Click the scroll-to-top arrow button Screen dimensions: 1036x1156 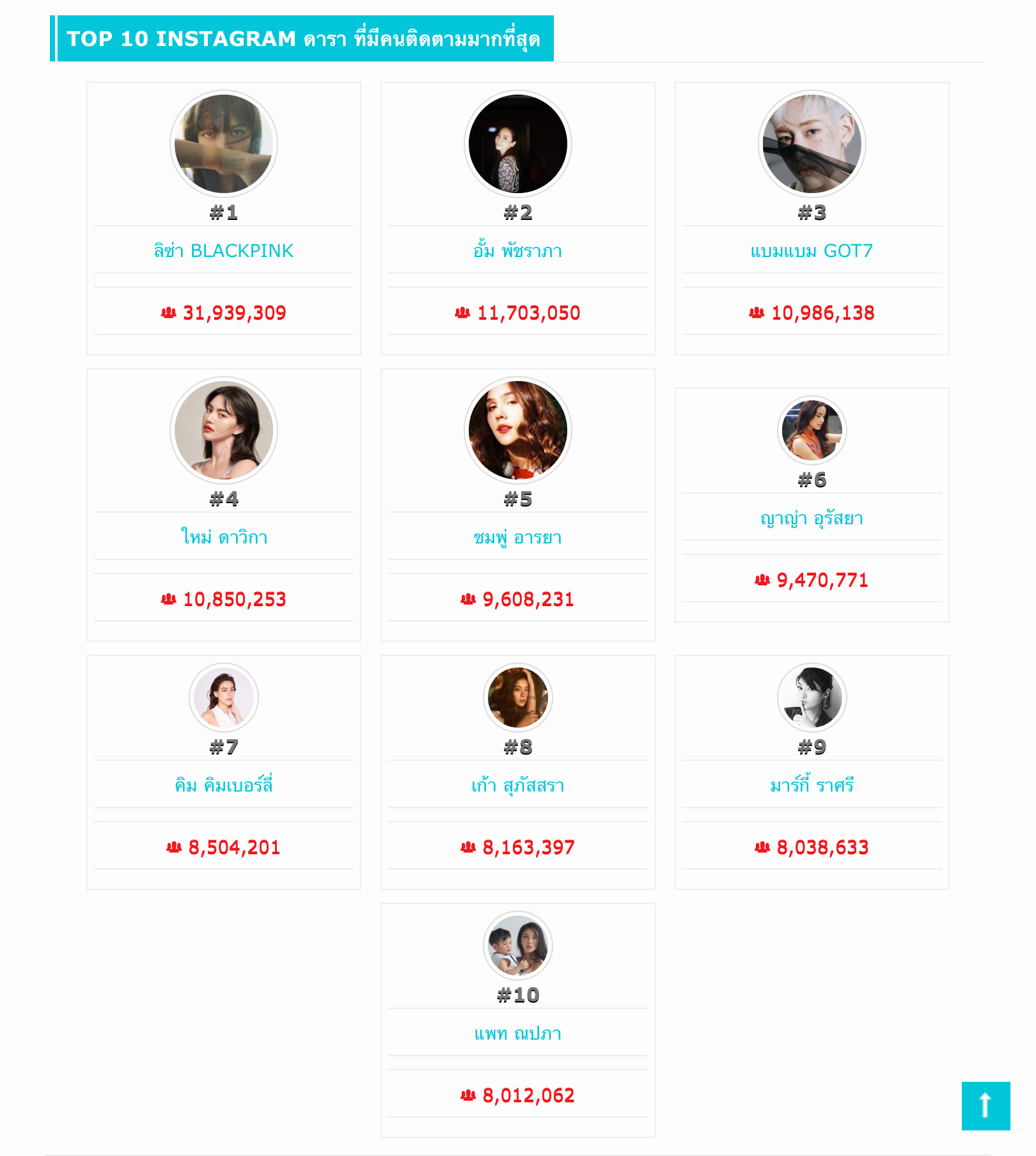985,1105
